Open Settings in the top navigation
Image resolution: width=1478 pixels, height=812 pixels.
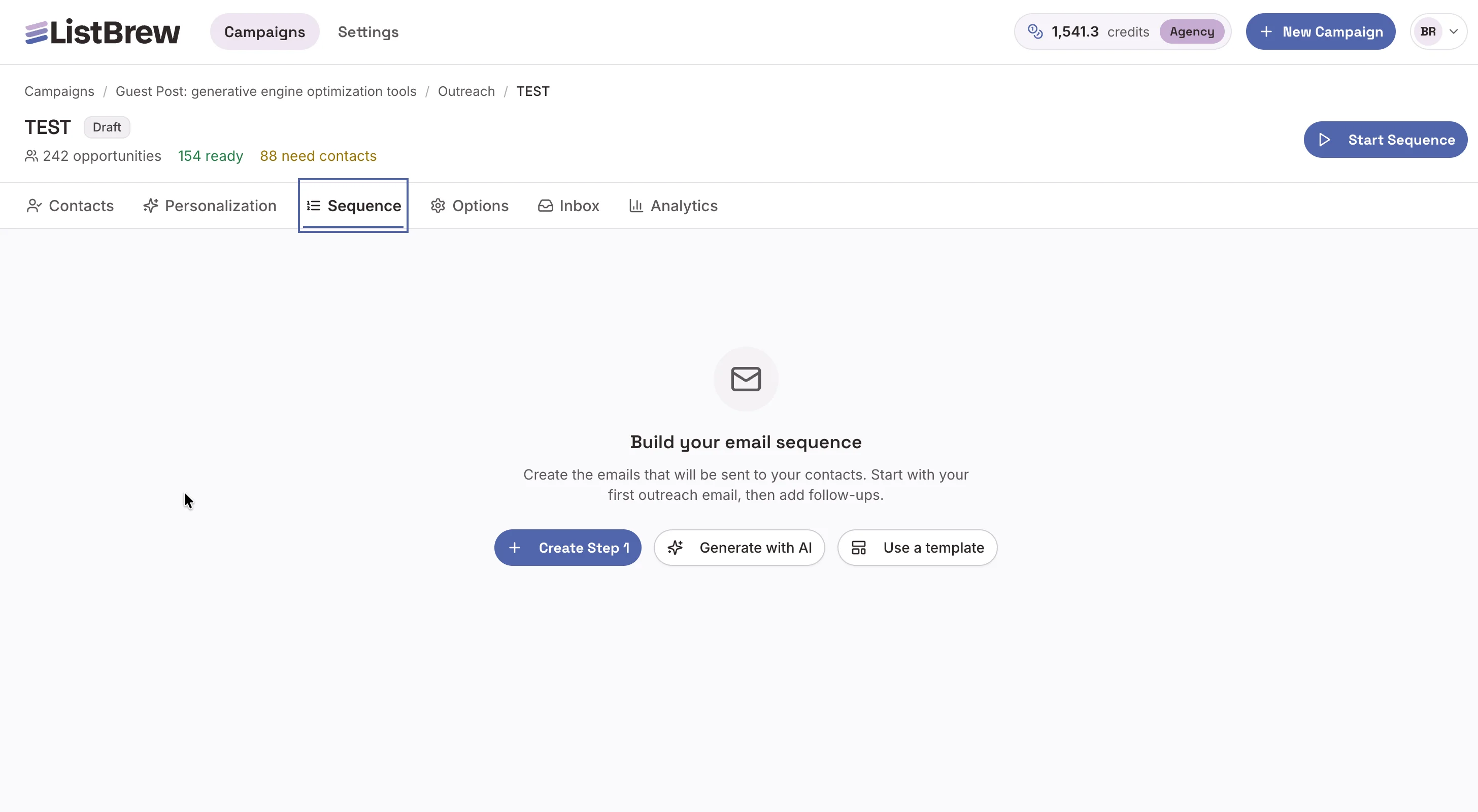(x=368, y=31)
